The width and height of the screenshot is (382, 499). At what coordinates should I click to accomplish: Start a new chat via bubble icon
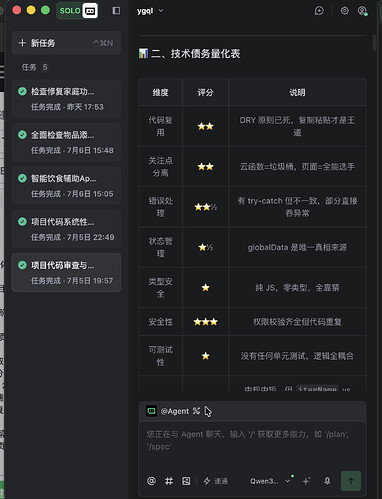click(x=319, y=11)
